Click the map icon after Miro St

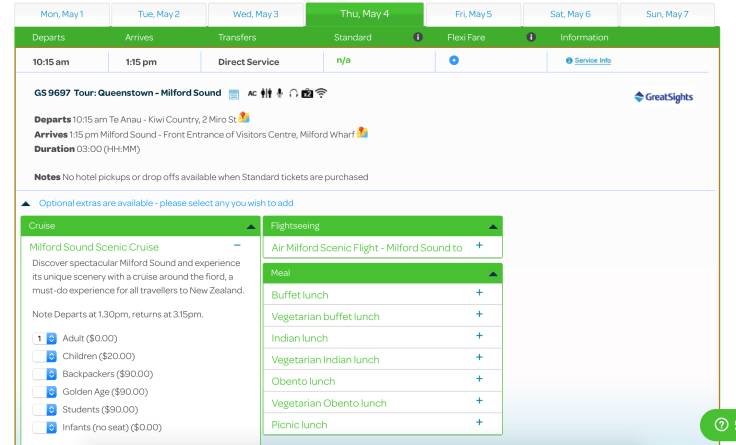point(244,118)
